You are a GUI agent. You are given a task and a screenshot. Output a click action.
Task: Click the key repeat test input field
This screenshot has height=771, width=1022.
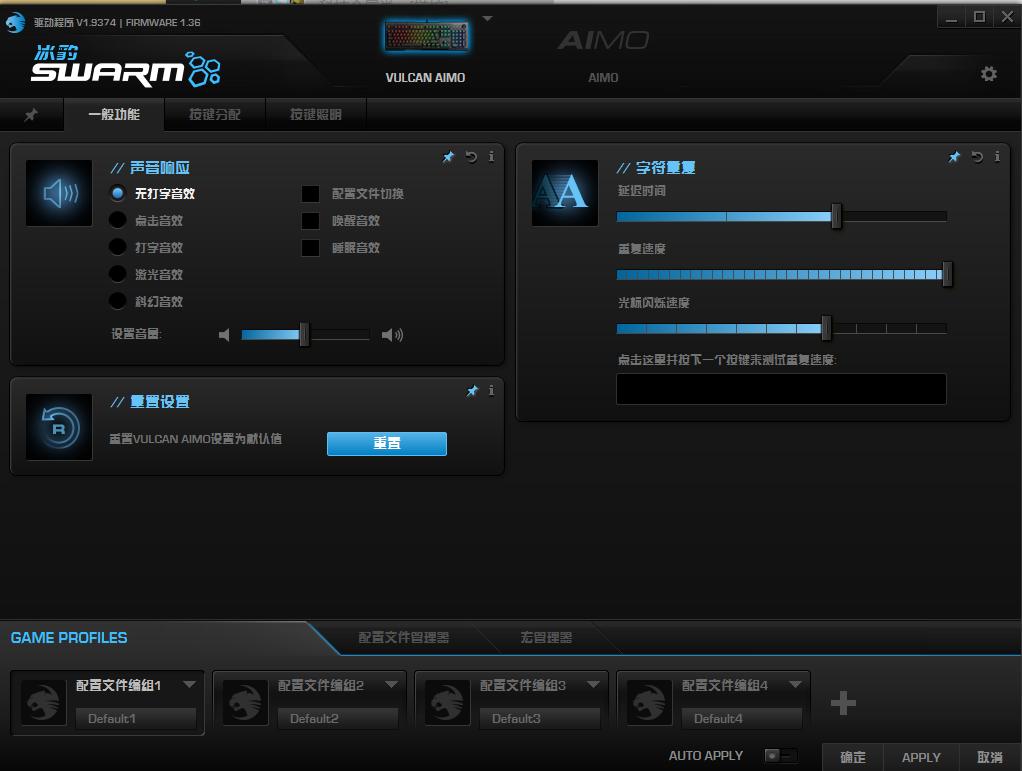tap(782, 389)
